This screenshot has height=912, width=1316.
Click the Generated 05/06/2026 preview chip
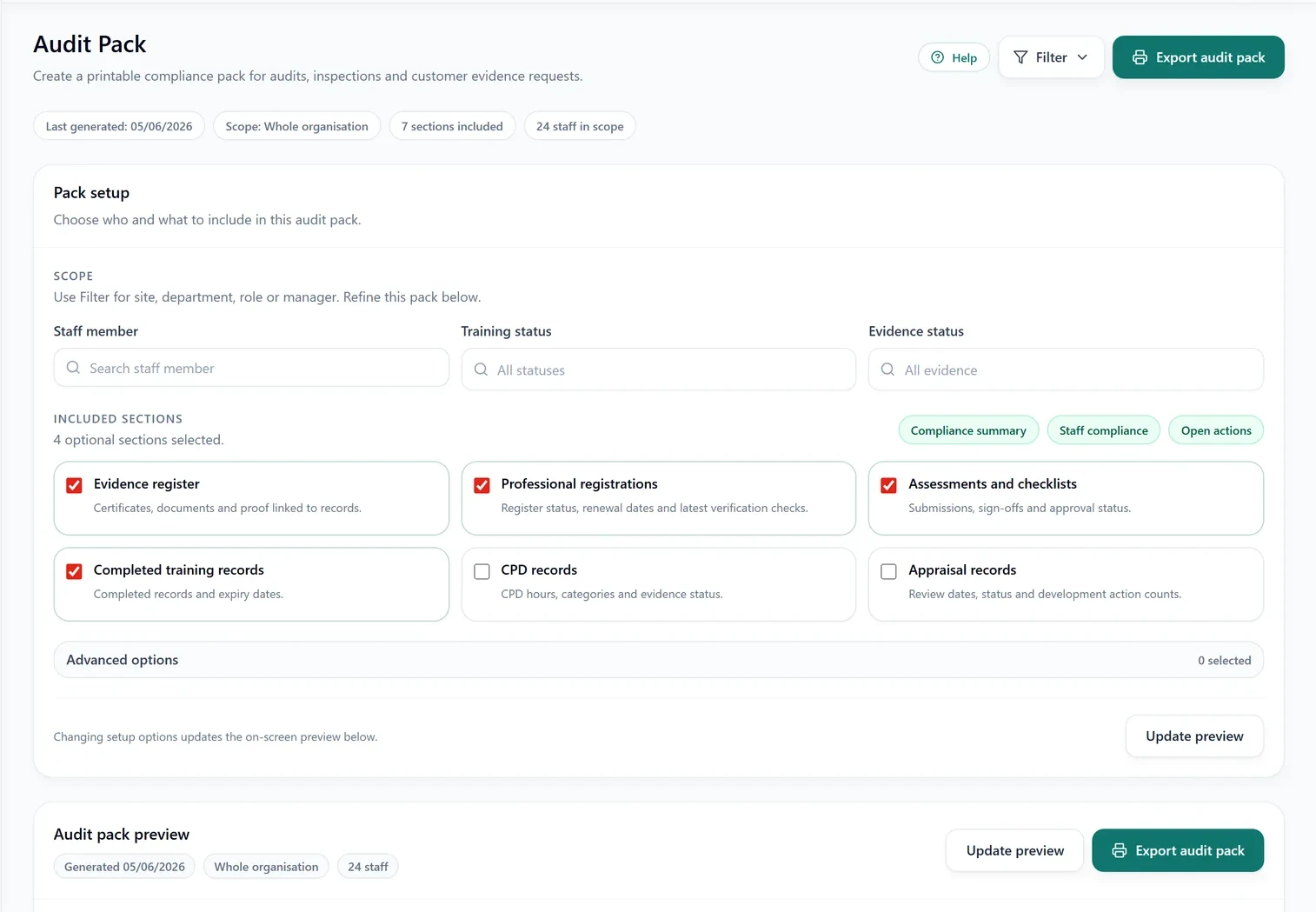coord(124,867)
